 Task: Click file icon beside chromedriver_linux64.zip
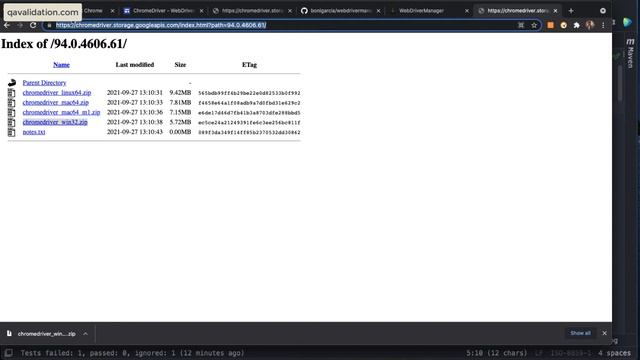click(x=11, y=93)
